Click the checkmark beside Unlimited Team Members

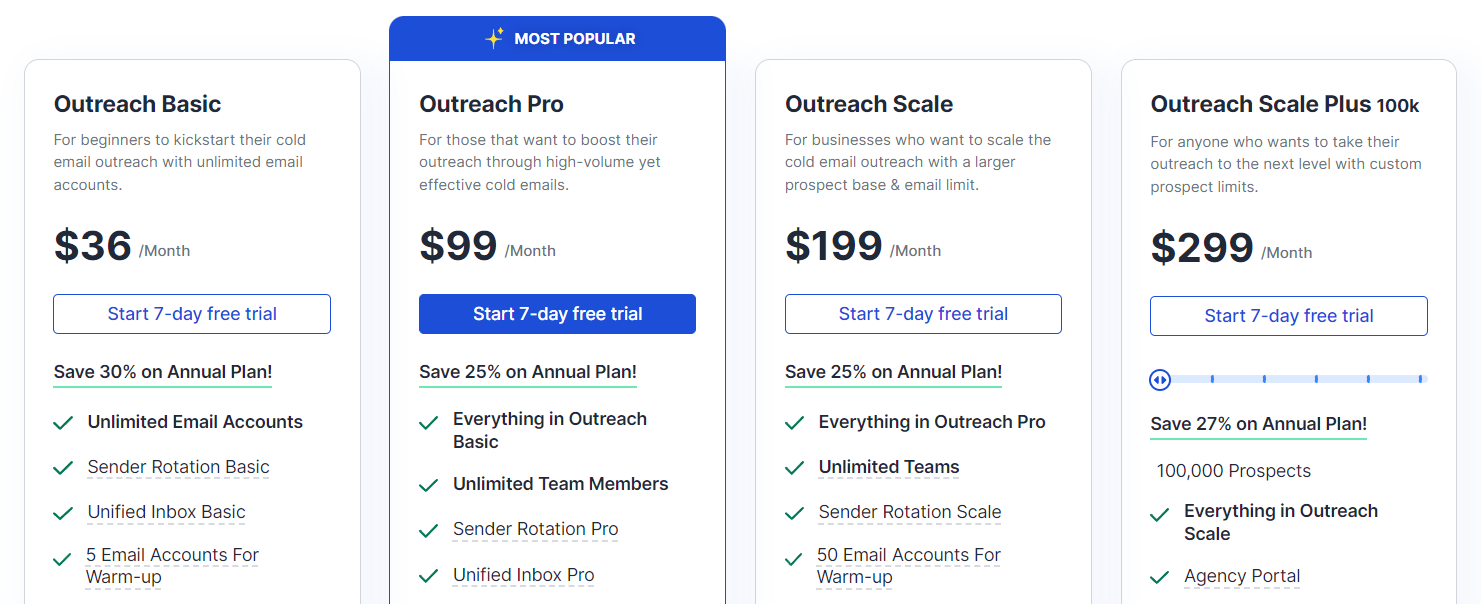pyautogui.click(x=428, y=484)
